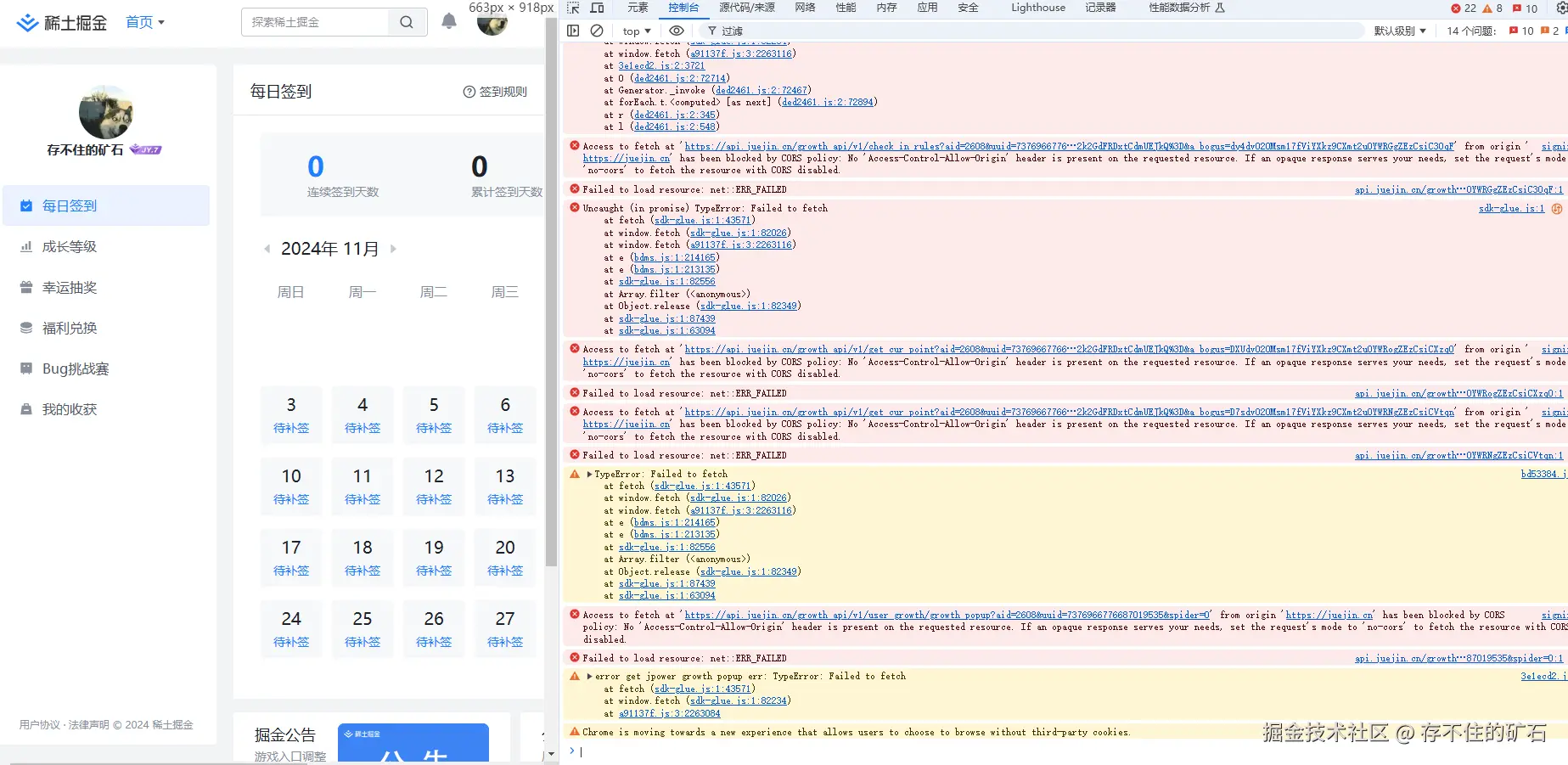Expand the 首页 navigation dropdown
Image resolution: width=1568 pixels, height=765 pixels.
tap(145, 22)
